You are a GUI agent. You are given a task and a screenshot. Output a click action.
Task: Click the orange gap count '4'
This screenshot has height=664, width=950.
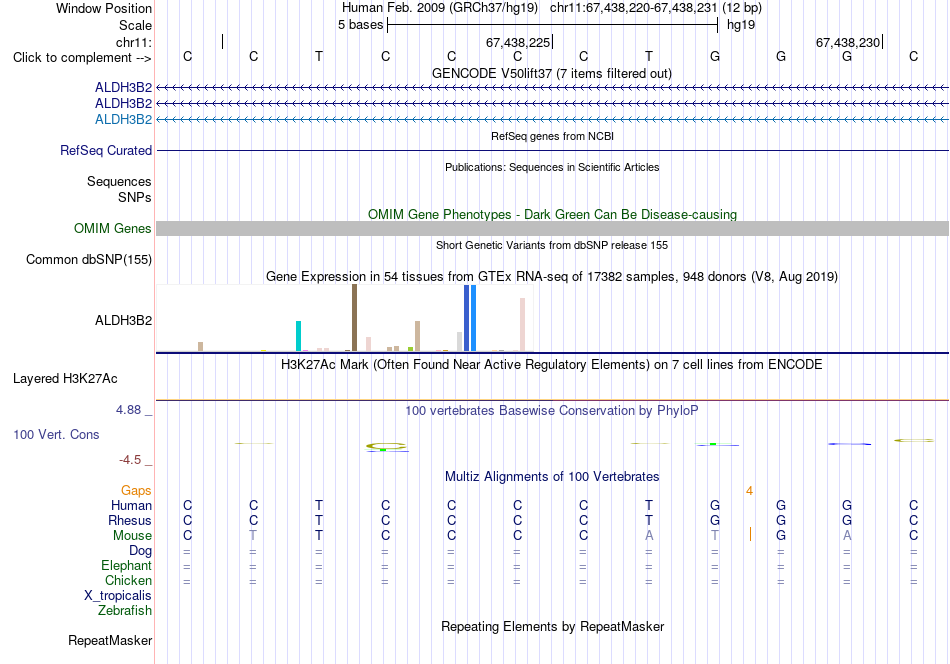(x=749, y=491)
